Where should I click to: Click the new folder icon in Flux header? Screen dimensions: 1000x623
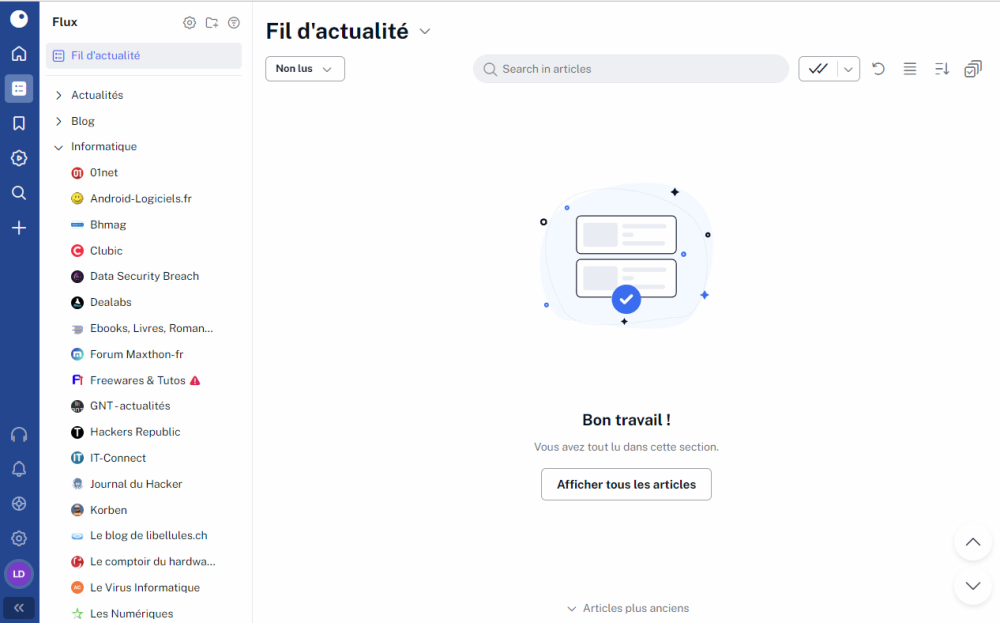pyautogui.click(x=212, y=23)
